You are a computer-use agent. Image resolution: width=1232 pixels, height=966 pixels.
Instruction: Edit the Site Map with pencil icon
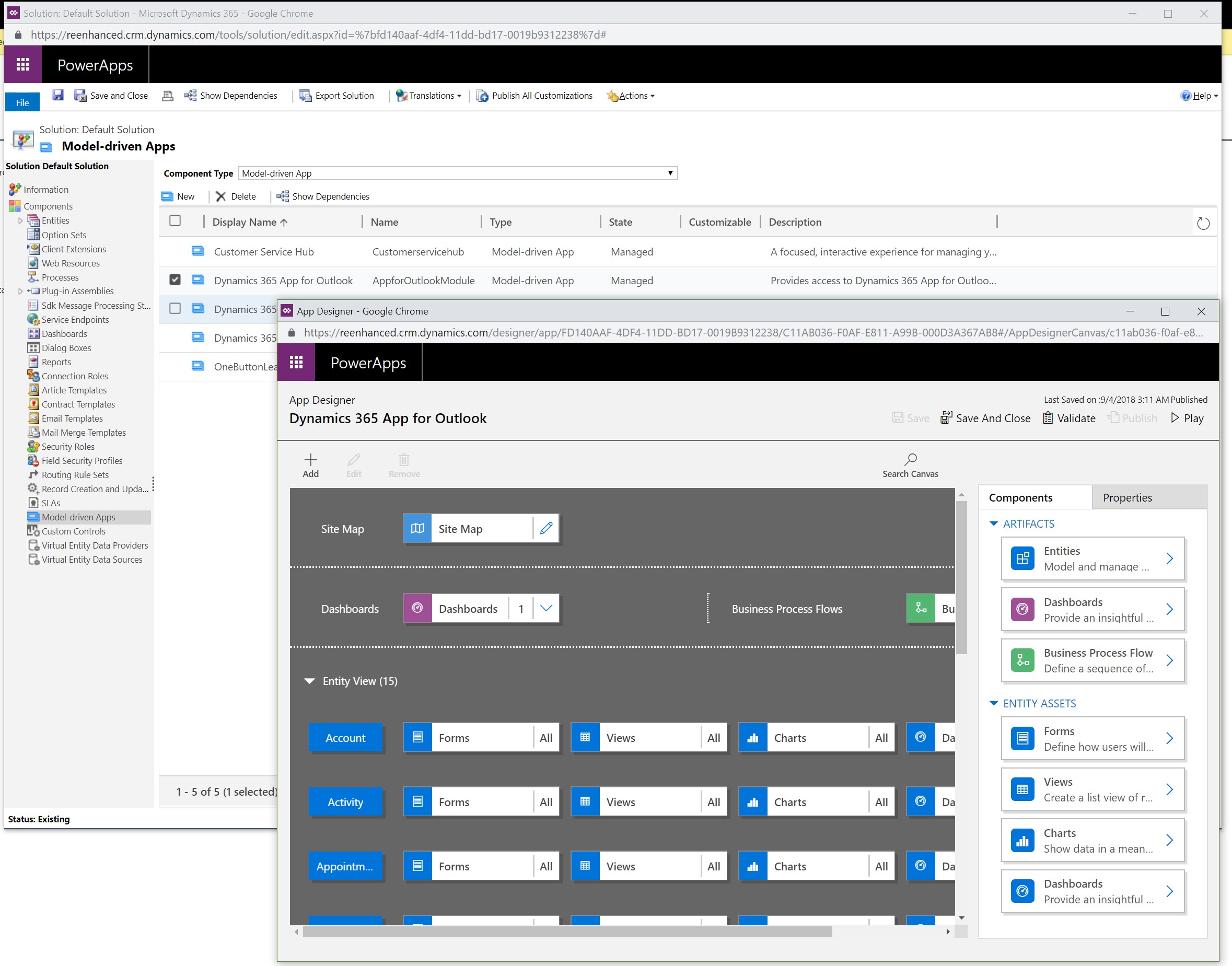point(546,528)
